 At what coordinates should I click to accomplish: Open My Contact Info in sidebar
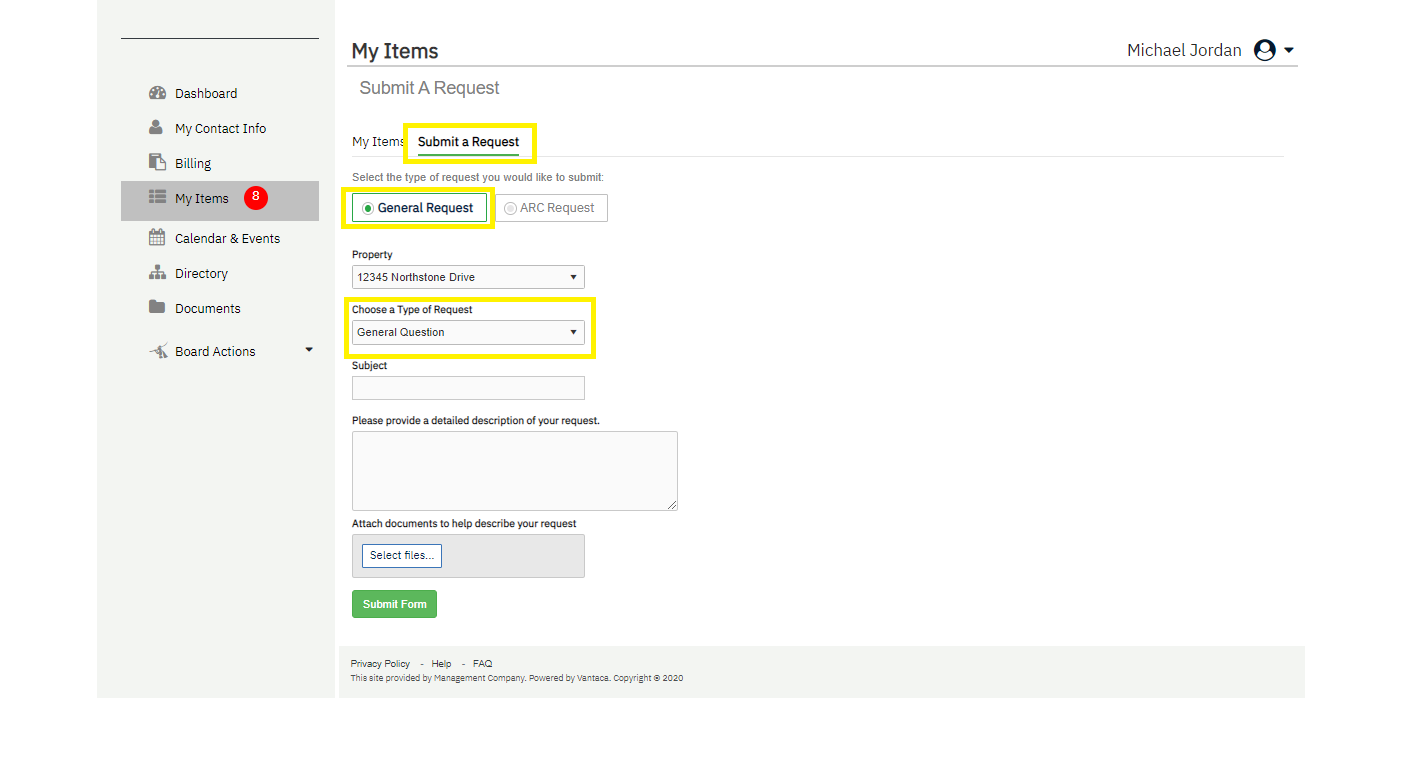(x=220, y=128)
